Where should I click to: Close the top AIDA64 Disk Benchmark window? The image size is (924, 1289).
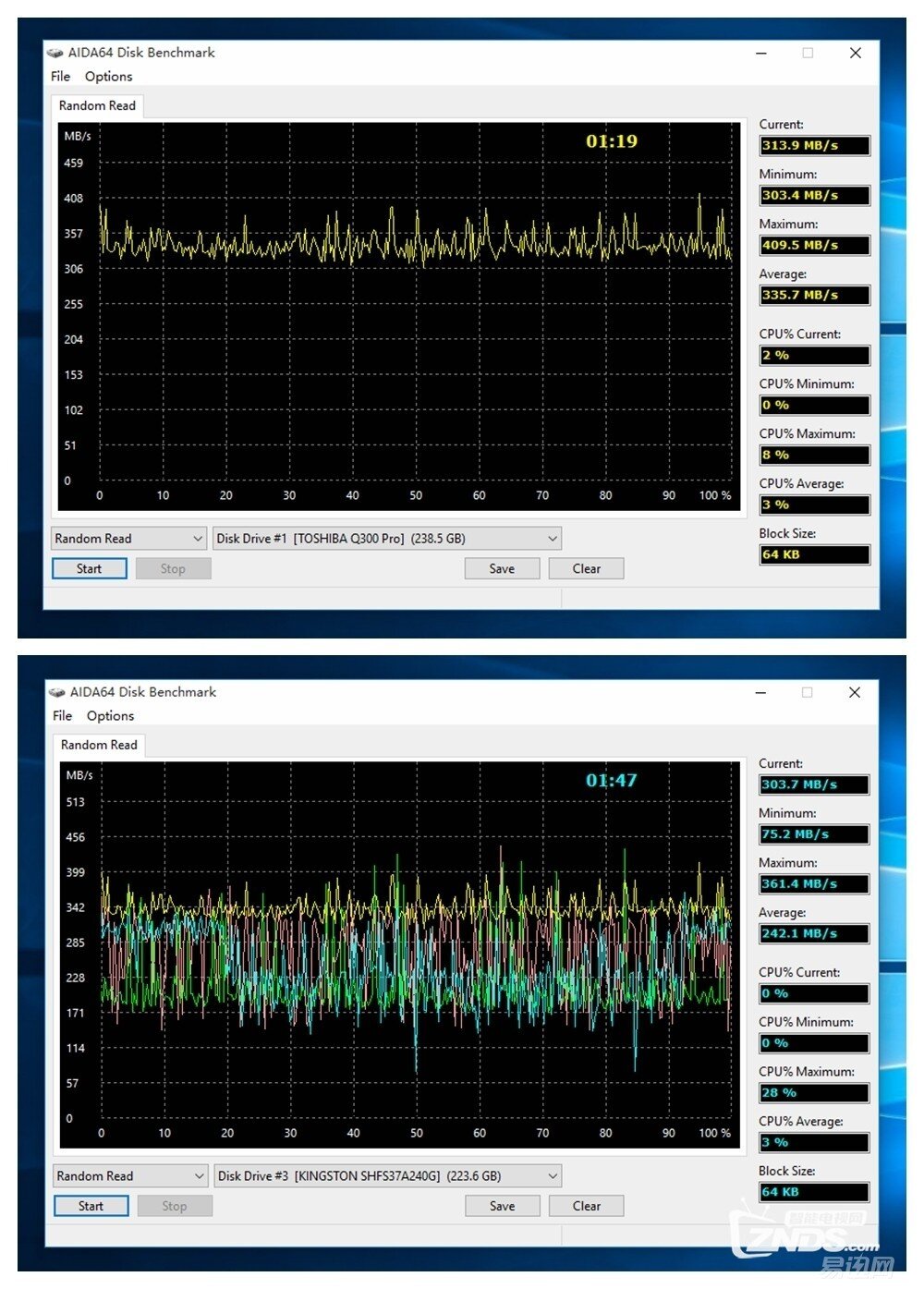point(855,53)
